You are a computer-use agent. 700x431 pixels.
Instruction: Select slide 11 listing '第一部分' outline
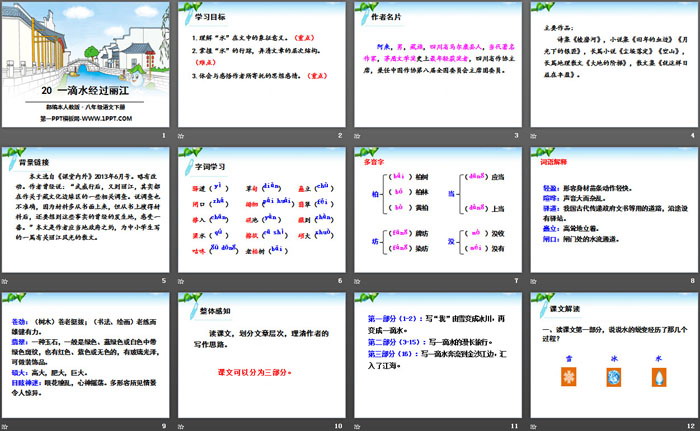(x=438, y=354)
